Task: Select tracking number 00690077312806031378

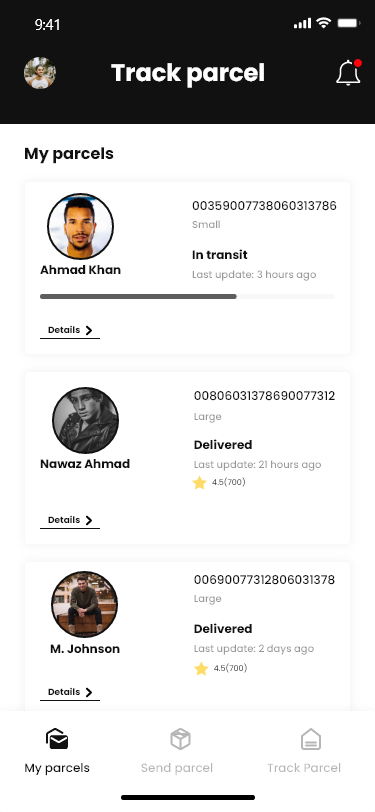Action: pos(264,579)
